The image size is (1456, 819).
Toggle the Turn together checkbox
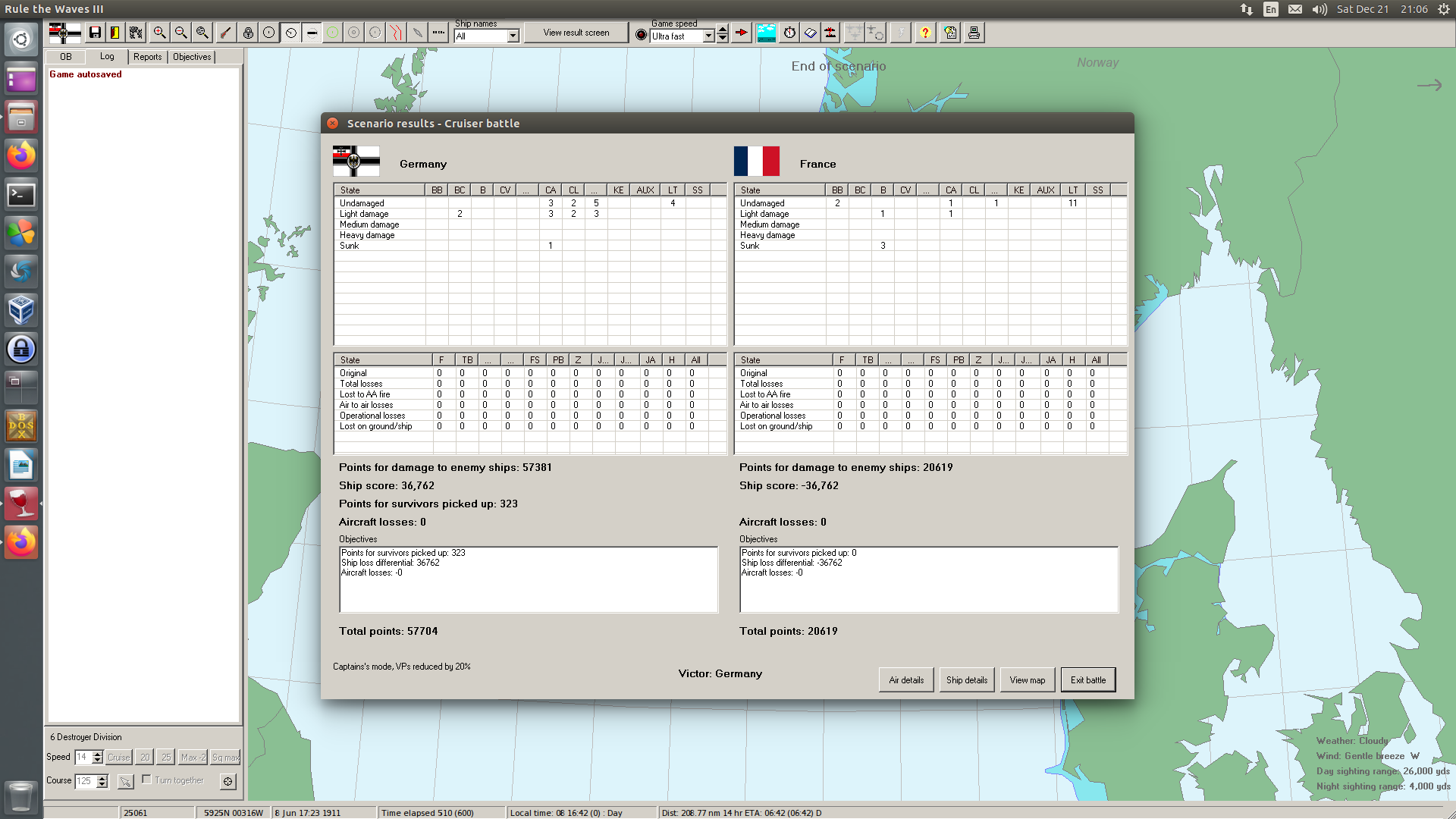pos(147,780)
